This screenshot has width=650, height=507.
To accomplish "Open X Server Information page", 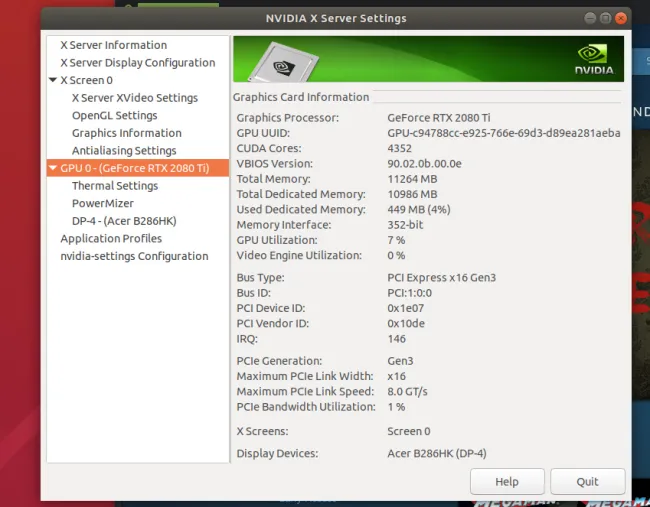I will [113, 45].
